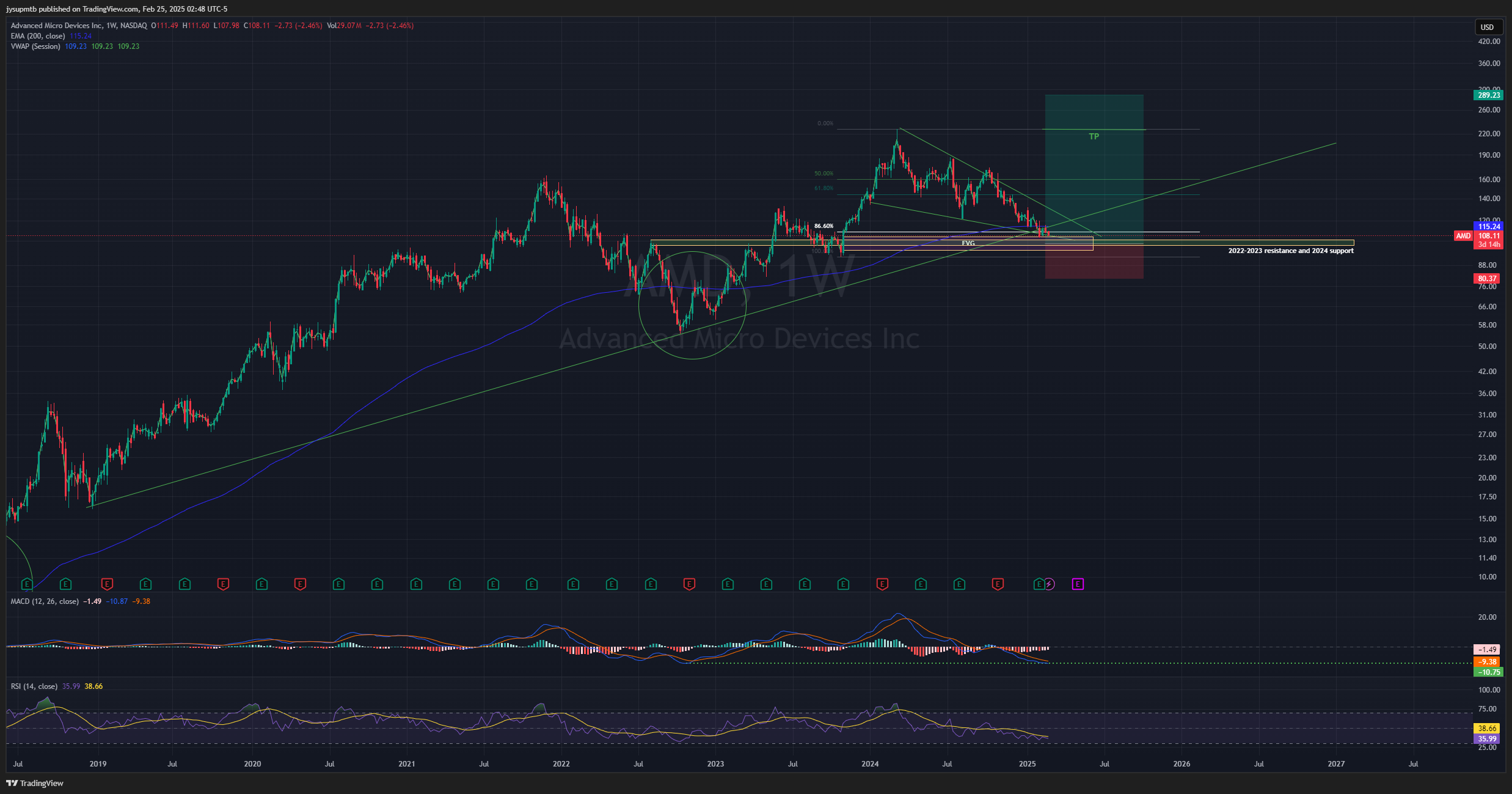Click the 420.00 label on the price axis

tap(1489, 42)
